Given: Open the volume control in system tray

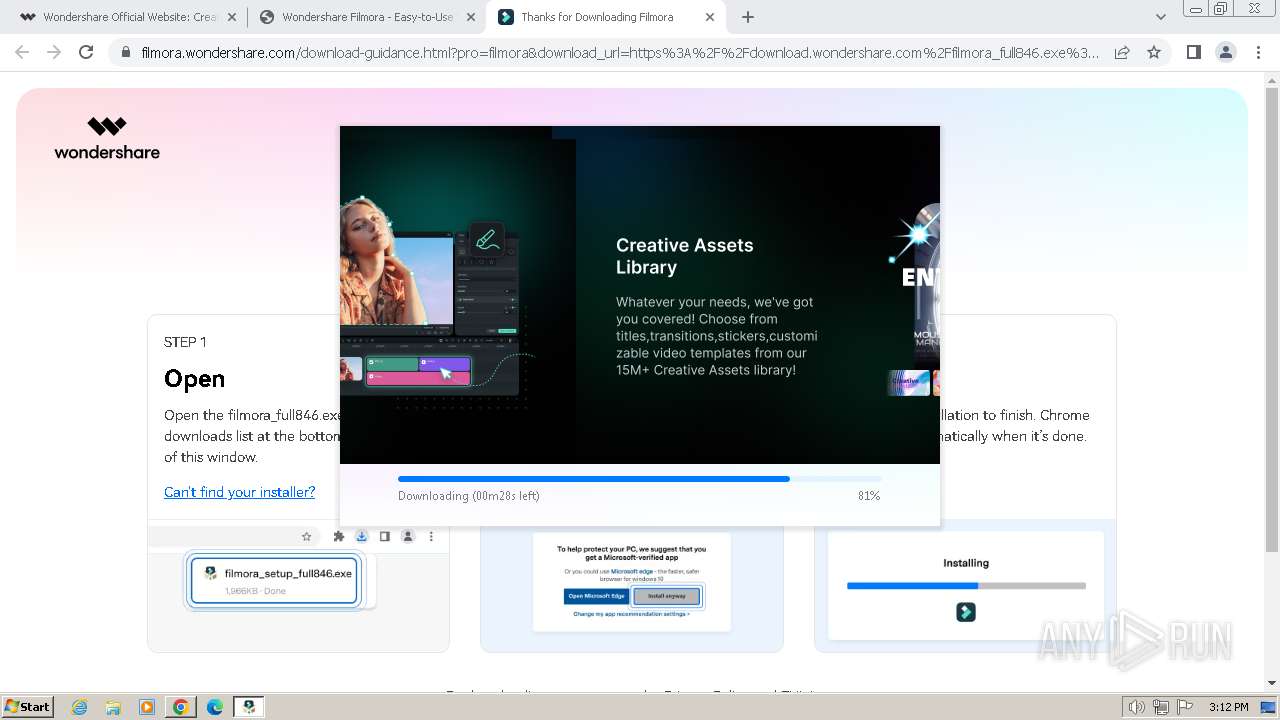Looking at the screenshot, I should point(1136,707).
